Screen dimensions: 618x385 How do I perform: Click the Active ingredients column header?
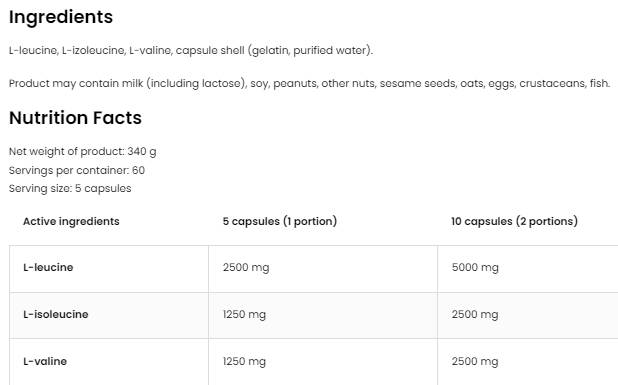click(71, 221)
